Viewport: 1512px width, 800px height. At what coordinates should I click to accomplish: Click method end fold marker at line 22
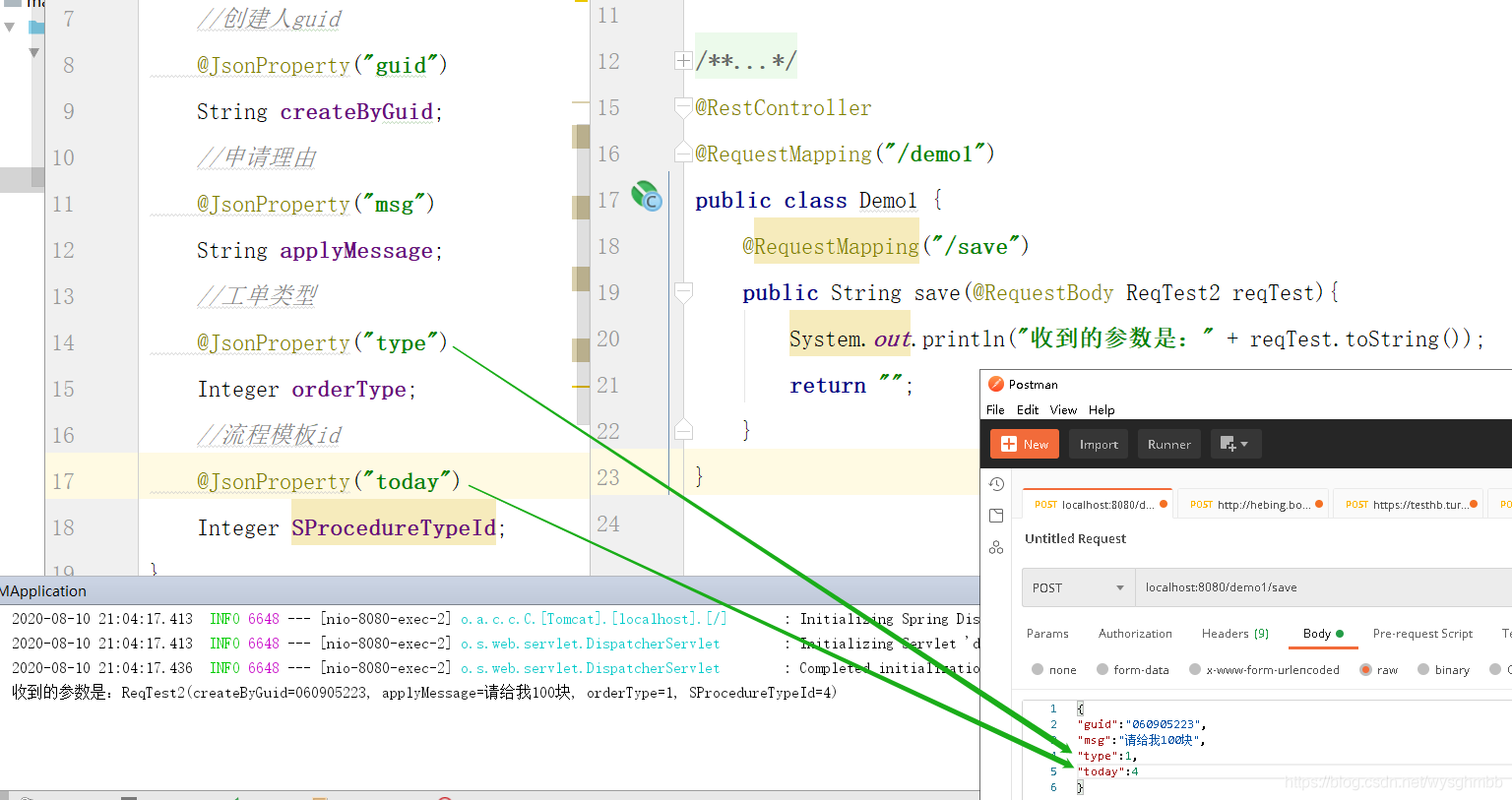tap(683, 429)
